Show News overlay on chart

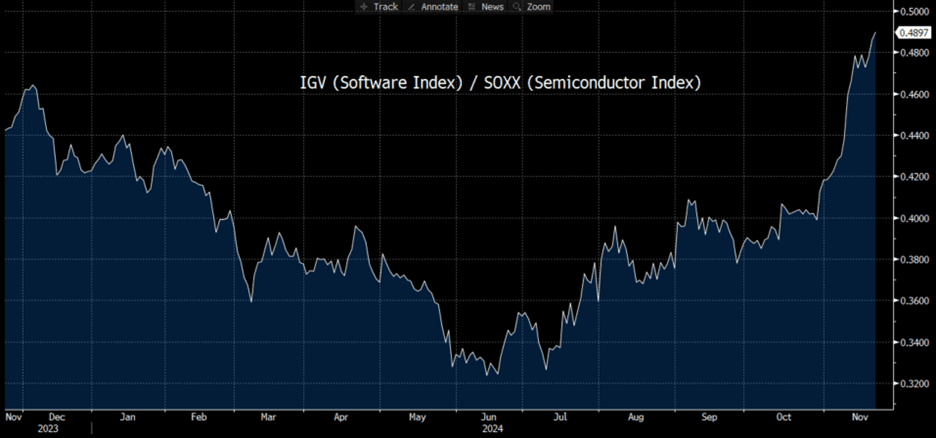(x=486, y=7)
